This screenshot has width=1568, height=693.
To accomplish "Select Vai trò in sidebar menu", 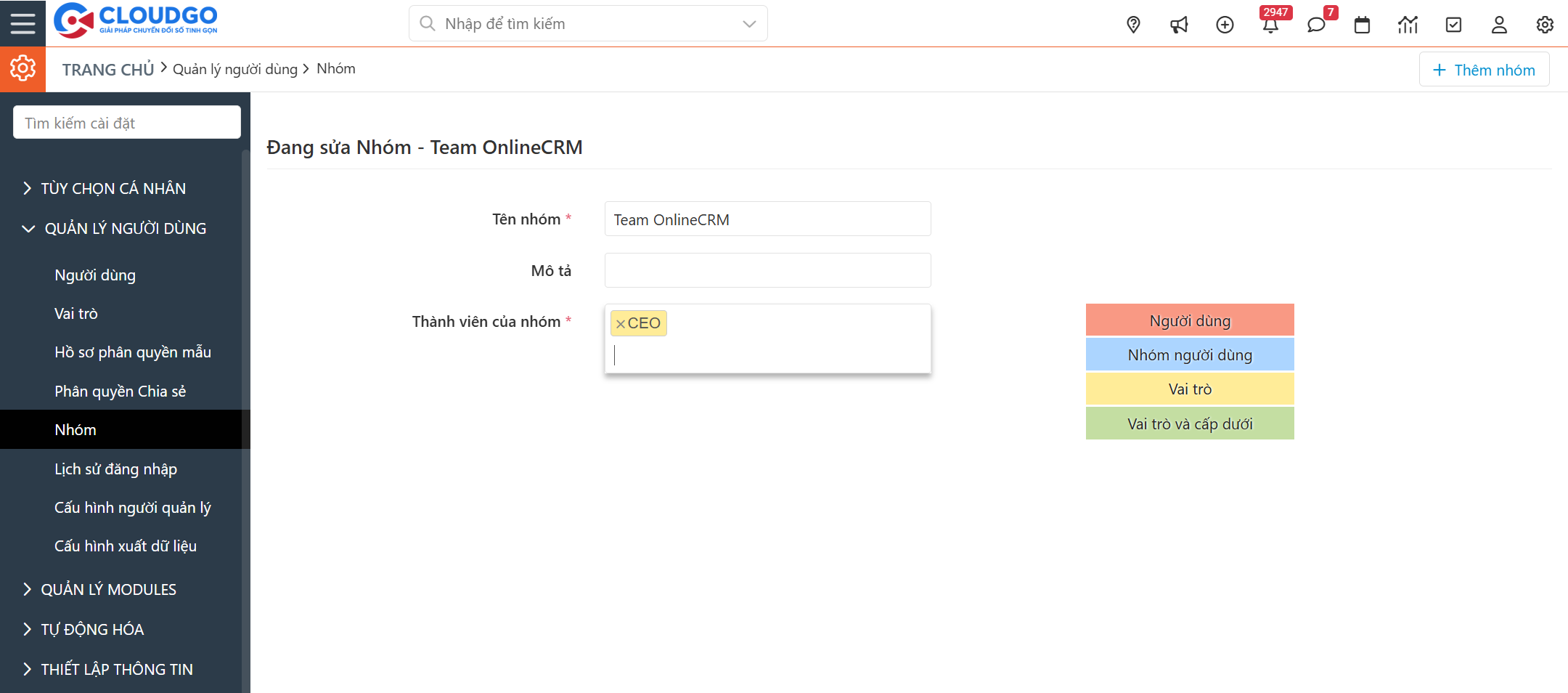I will (x=76, y=314).
